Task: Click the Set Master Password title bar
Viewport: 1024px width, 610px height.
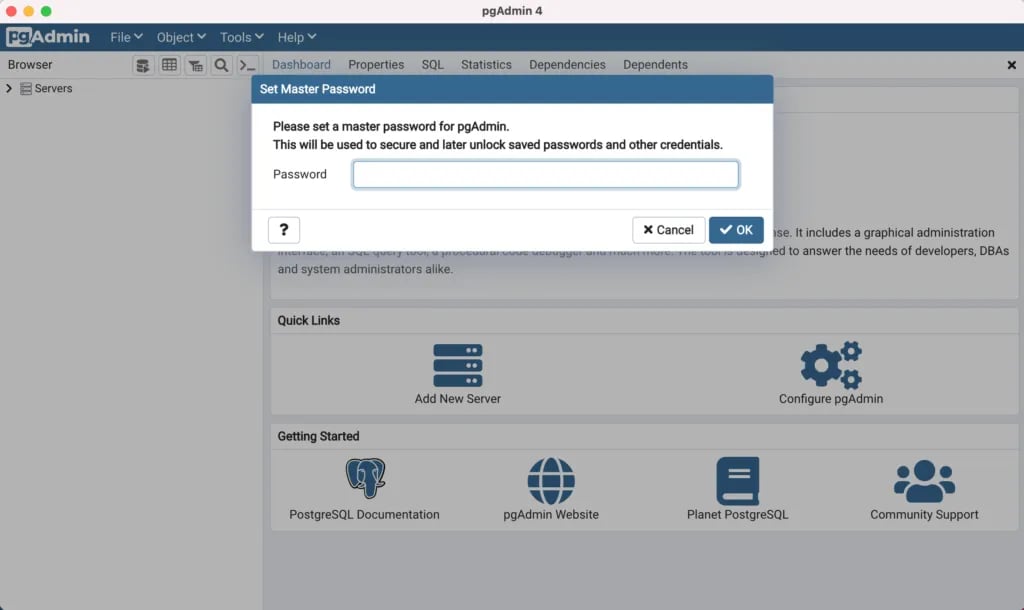Action: click(x=513, y=89)
